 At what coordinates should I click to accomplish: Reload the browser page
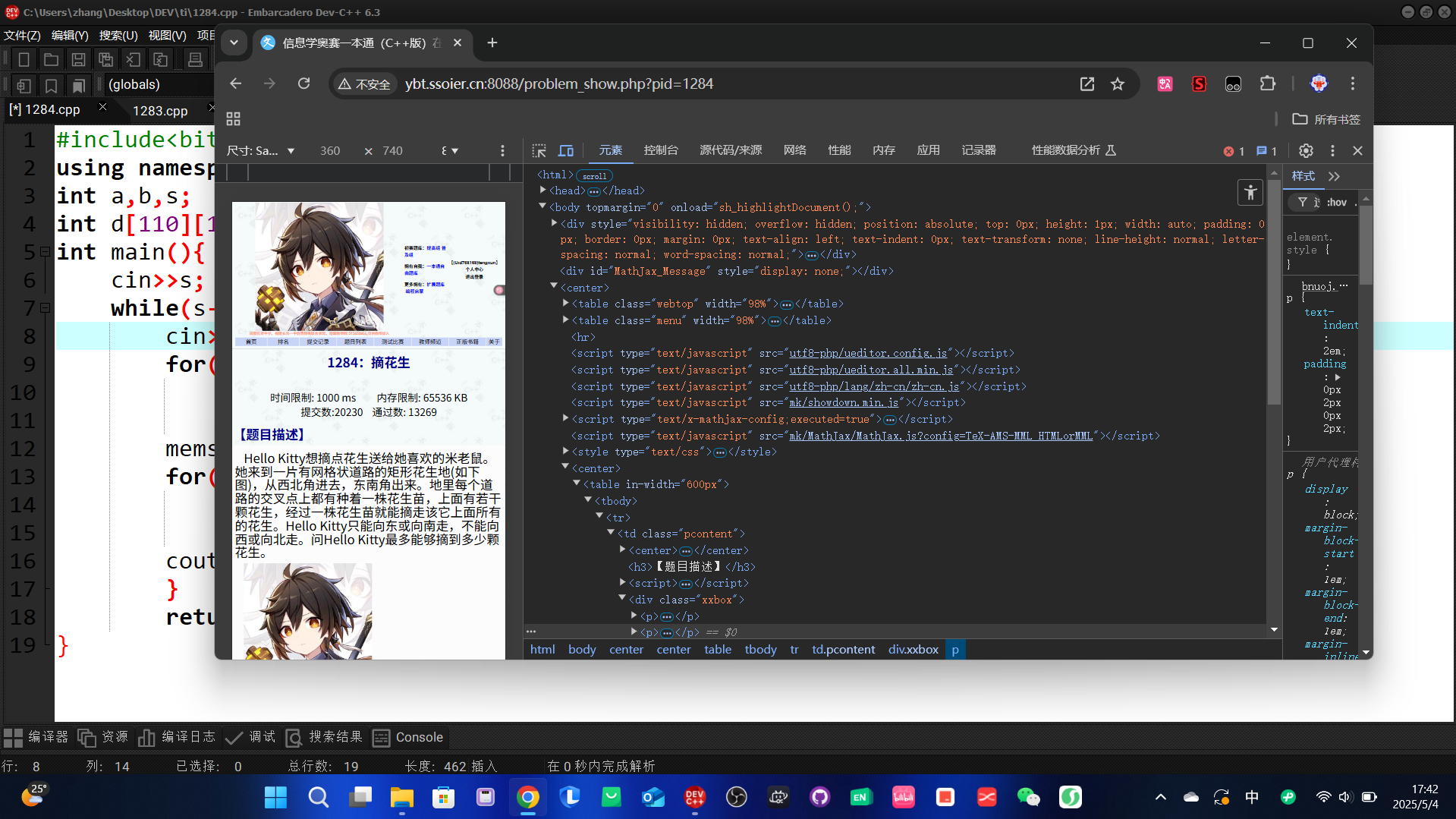point(304,83)
